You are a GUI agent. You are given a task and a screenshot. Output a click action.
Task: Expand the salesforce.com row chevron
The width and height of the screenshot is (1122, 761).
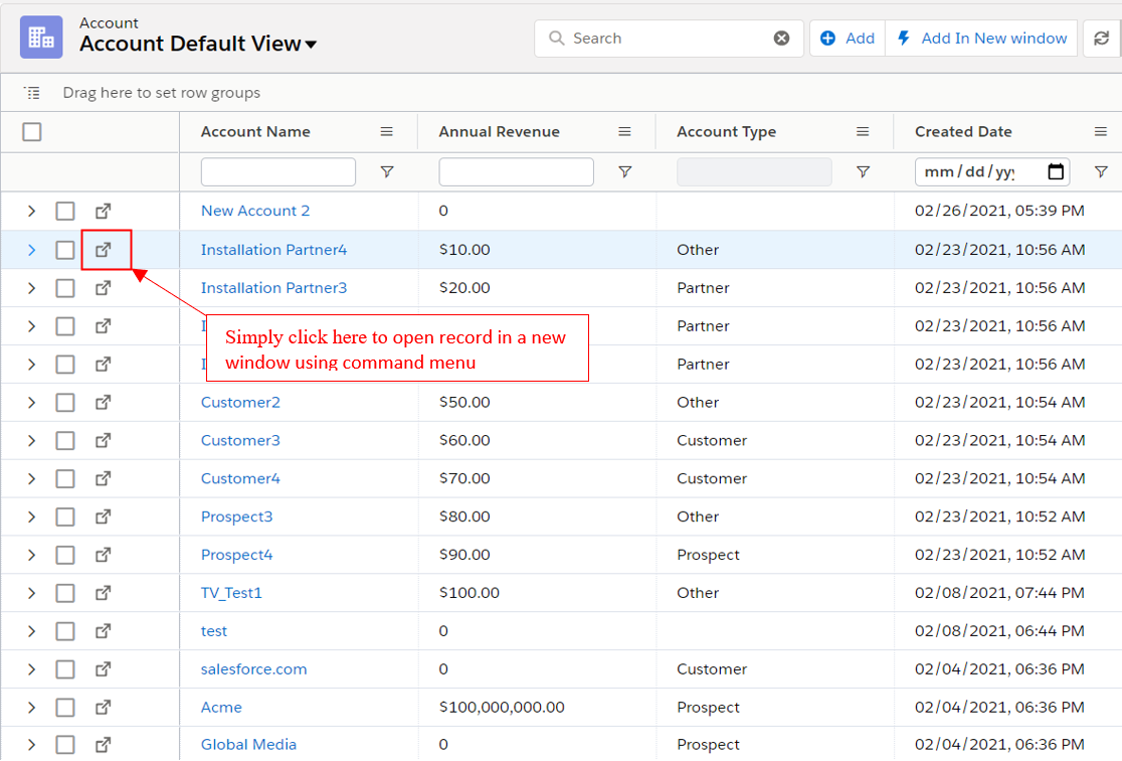pyautogui.click(x=31, y=669)
